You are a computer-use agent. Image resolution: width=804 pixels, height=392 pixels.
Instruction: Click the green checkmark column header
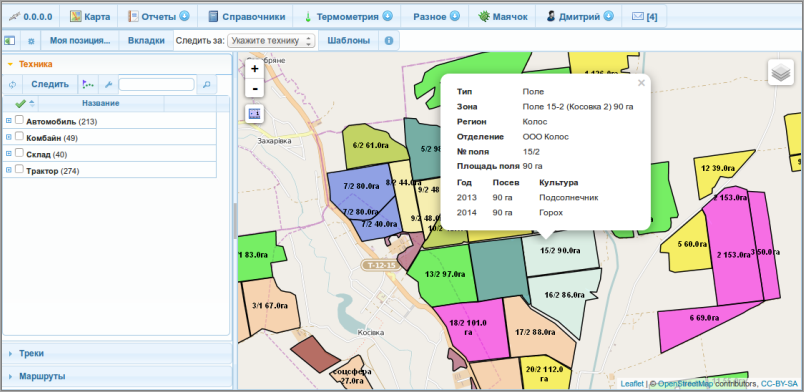coord(21,104)
